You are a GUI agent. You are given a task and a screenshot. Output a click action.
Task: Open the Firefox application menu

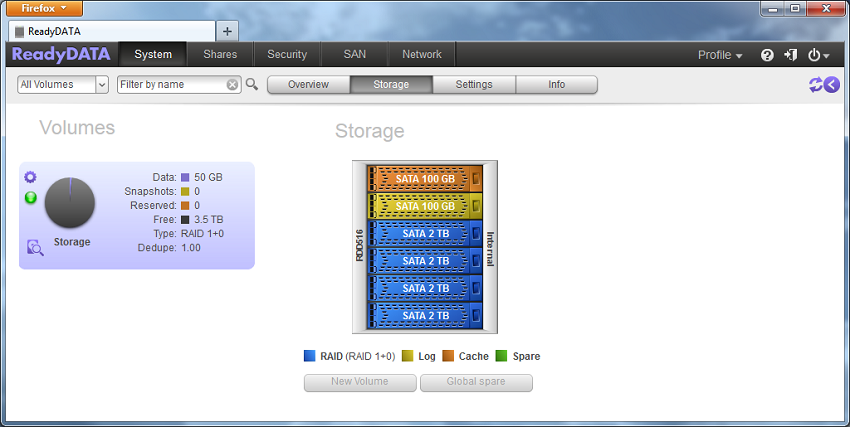click(x=44, y=8)
